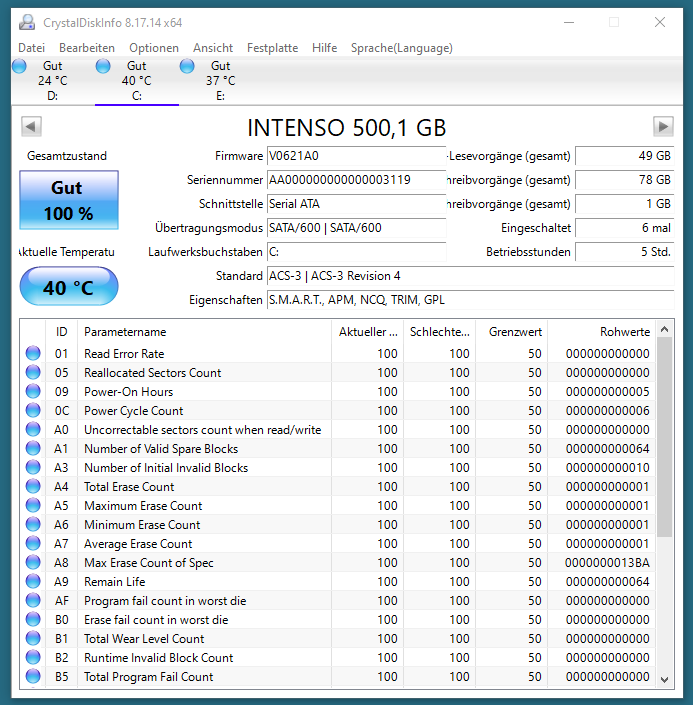Click scrollbar up arrow of SMART list
Viewport: 693px width, 705px height.
[x=664, y=330]
